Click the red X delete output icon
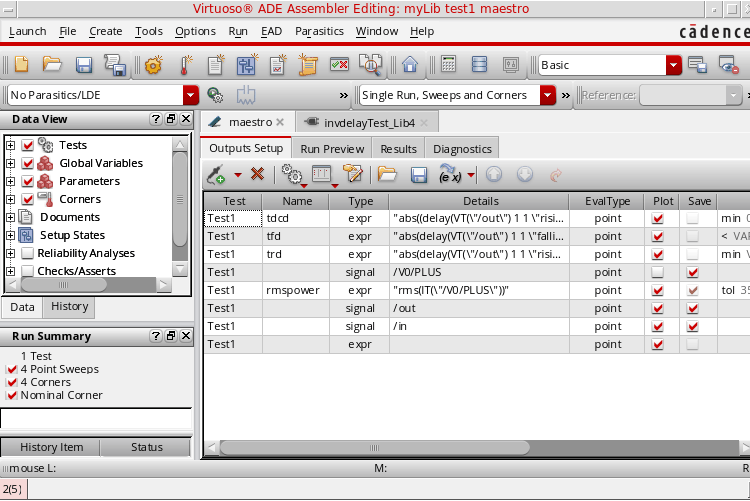Image resolution: width=750 pixels, height=501 pixels. pos(257,175)
